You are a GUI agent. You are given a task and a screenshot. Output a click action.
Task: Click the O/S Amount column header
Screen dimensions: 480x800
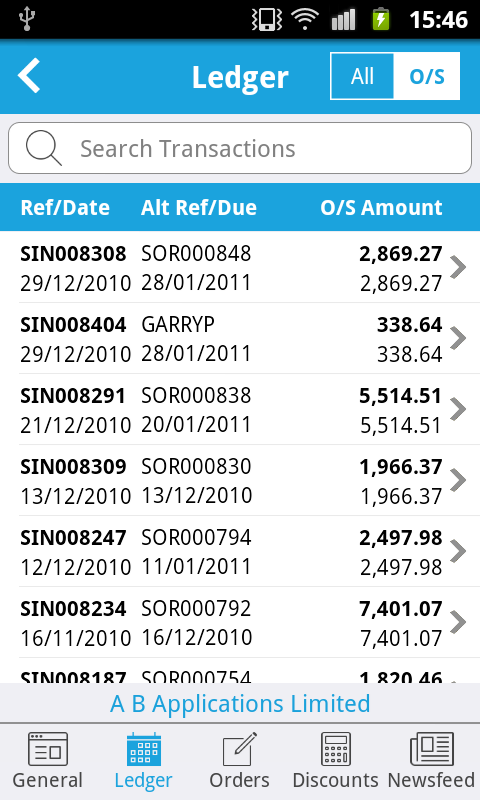click(381, 208)
